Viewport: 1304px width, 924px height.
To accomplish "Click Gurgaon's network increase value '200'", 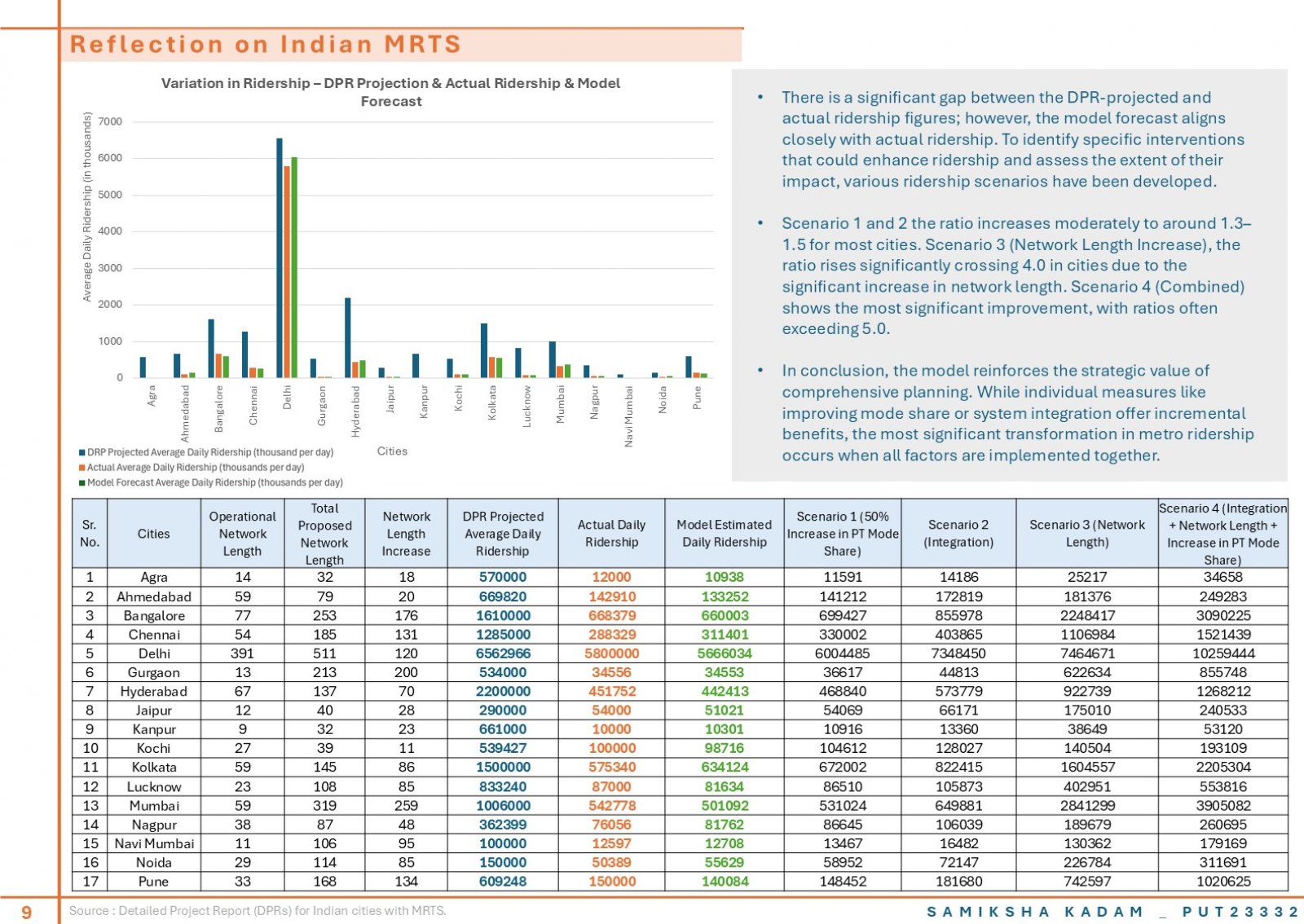I will pos(406,672).
